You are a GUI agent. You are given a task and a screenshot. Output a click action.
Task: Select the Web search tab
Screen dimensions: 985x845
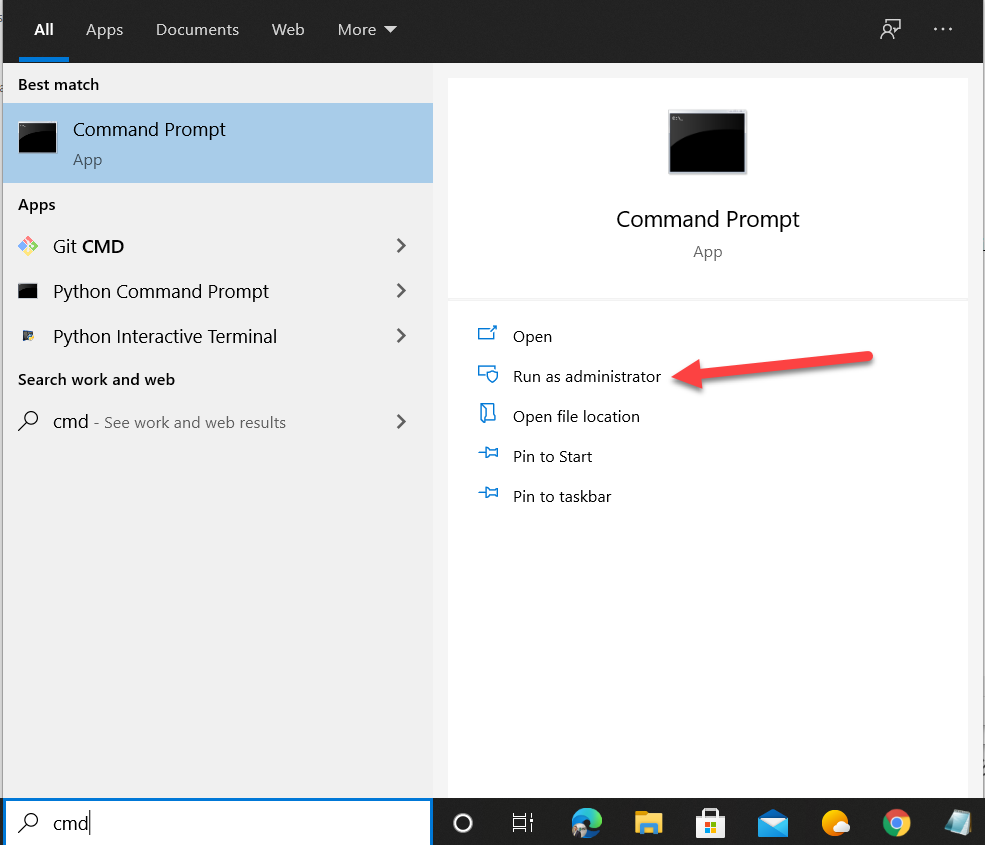pos(288,30)
